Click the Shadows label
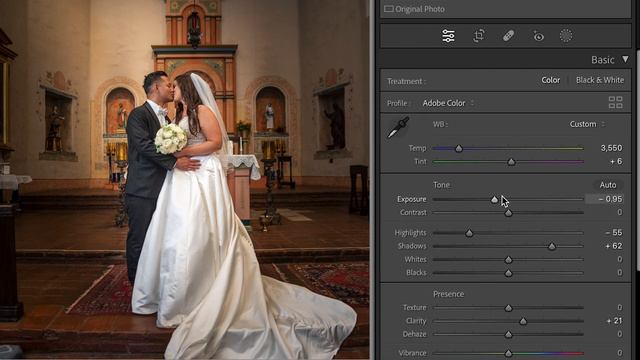Screen dimensions: 640x360 click(x=412, y=246)
